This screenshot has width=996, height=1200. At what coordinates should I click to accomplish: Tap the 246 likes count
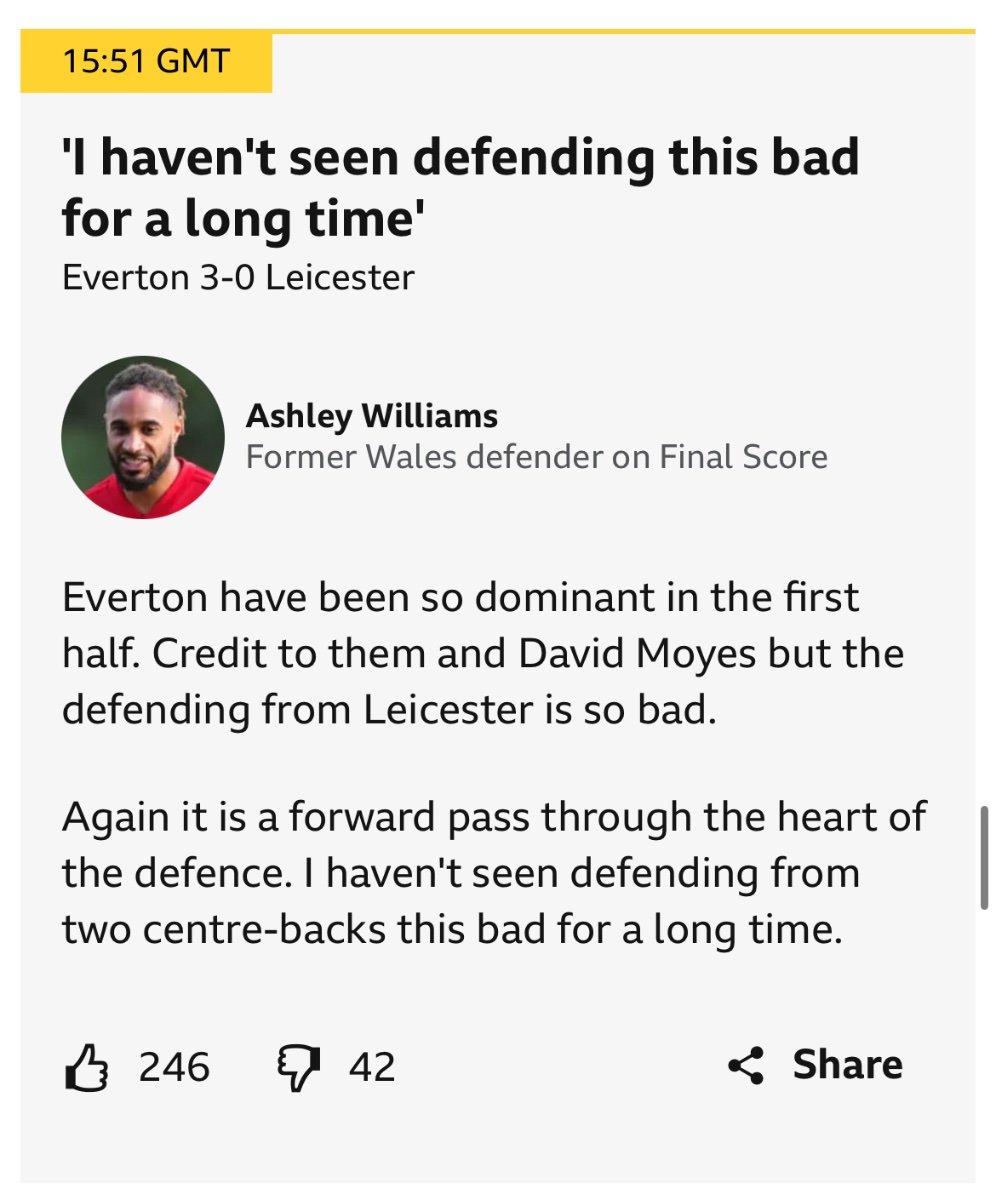[174, 1067]
